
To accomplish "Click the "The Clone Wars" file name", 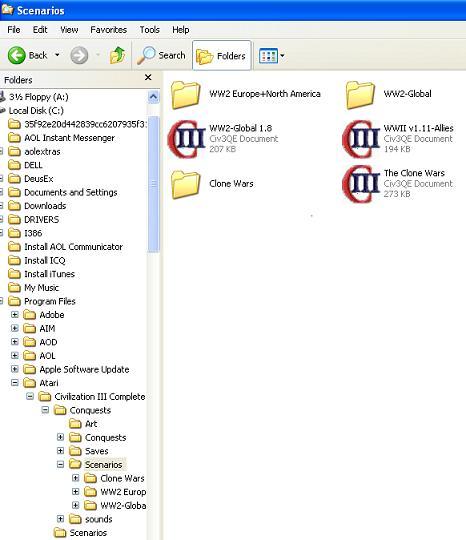I will pyautogui.click(x=414, y=173).
